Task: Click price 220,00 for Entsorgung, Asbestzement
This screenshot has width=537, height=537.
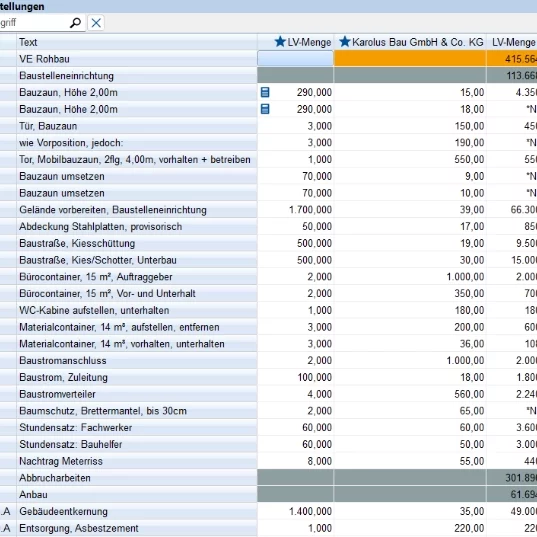Action: [x=469, y=529]
